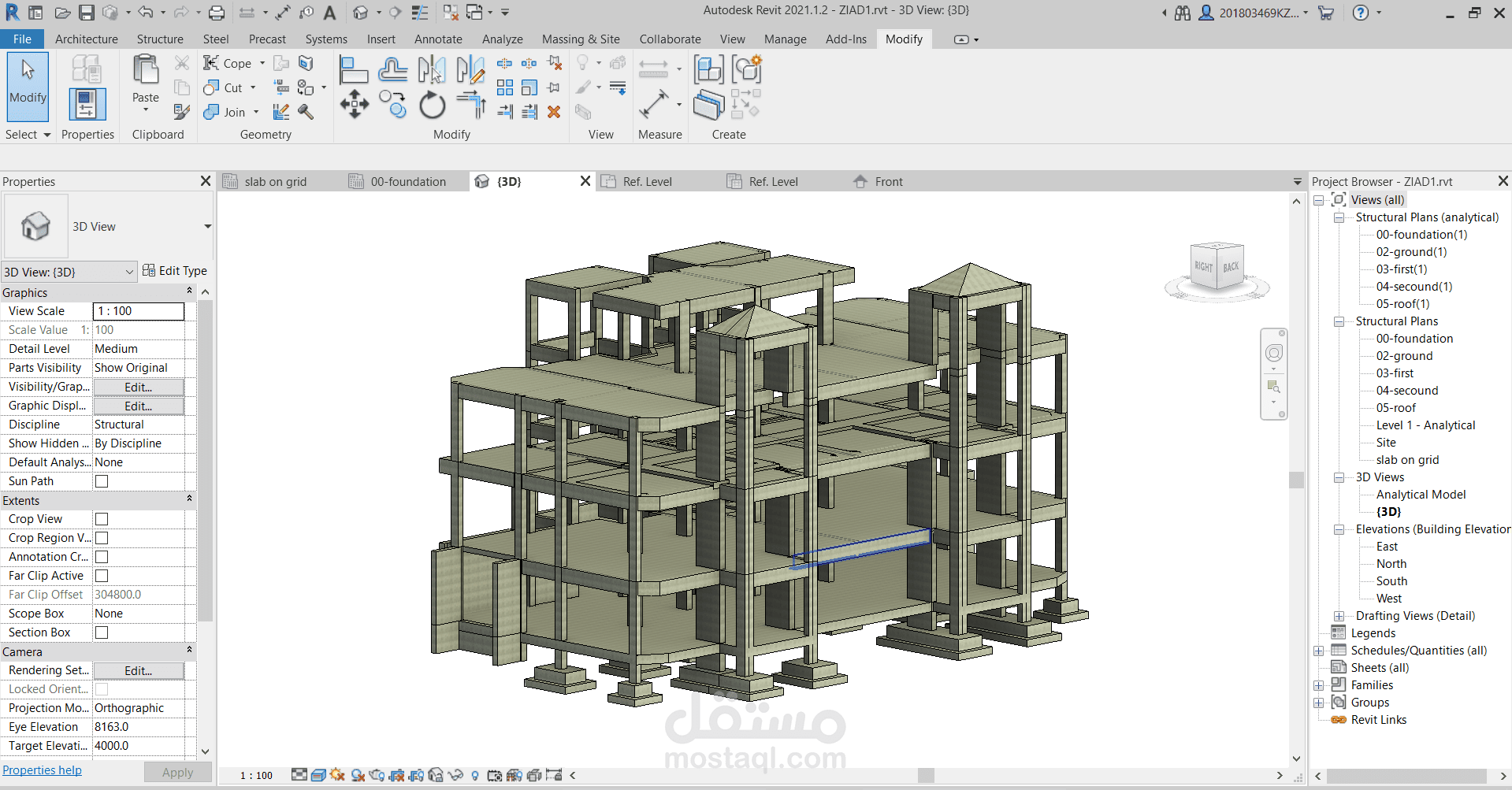
Task: Click the Edit button for Visibility/Graphics
Action: pos(137,387)
